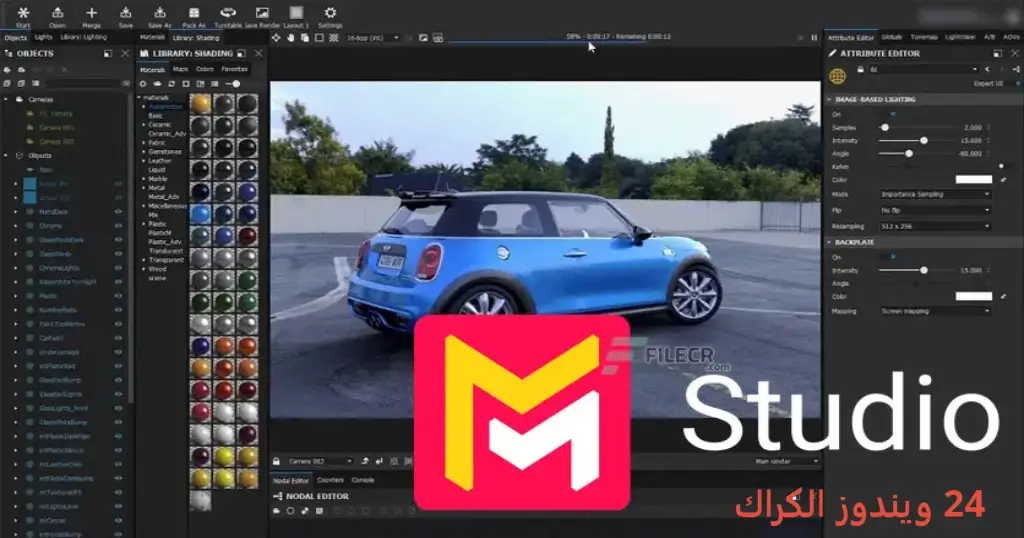This screenshot has height=538, width=1024.
Task: Click the pencil icon in Attribute Editor header
Action: click(x=832, y=54)
